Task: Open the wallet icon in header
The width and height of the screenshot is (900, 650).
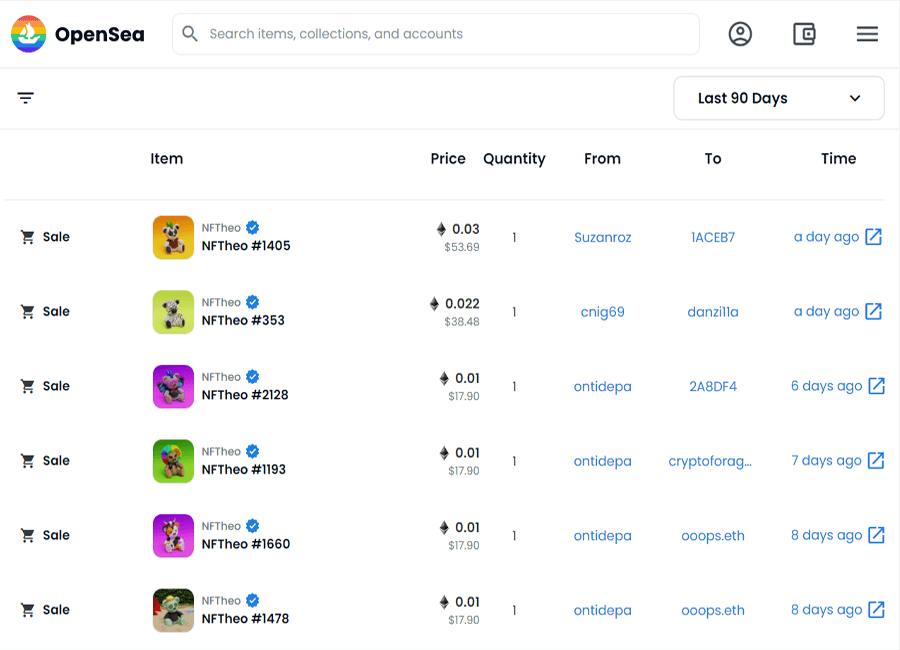Action: coord(804,34)
